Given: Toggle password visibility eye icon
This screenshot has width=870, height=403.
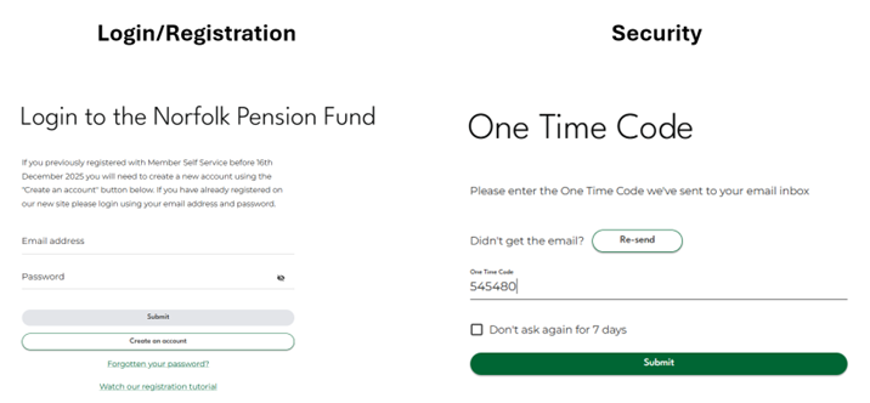Looking at the screenshot, I should point(281,278).
